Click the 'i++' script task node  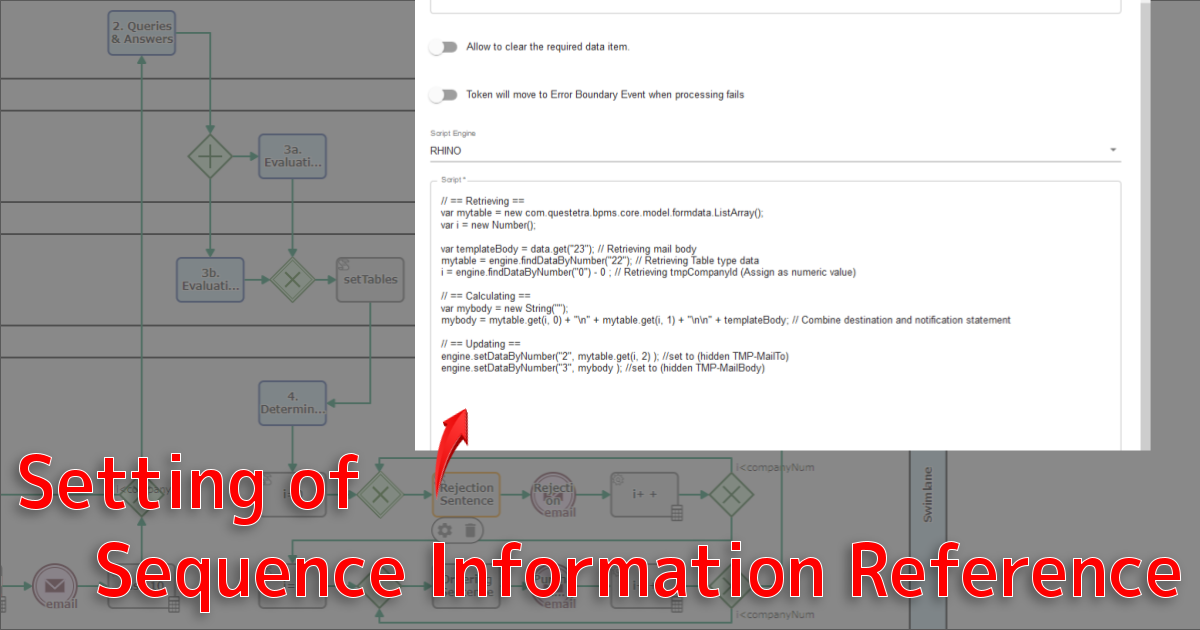click(x=645, y=494)
